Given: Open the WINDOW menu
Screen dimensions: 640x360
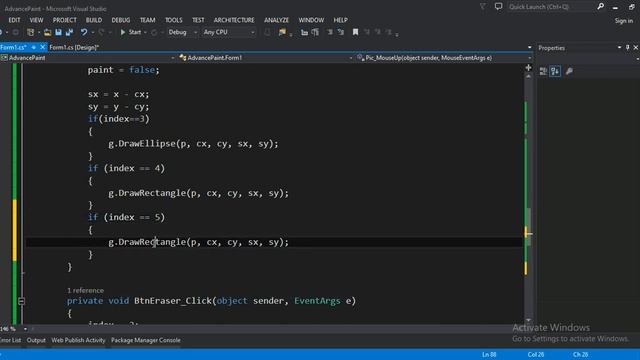Looking at the screenshot, I should pos(311,20).
